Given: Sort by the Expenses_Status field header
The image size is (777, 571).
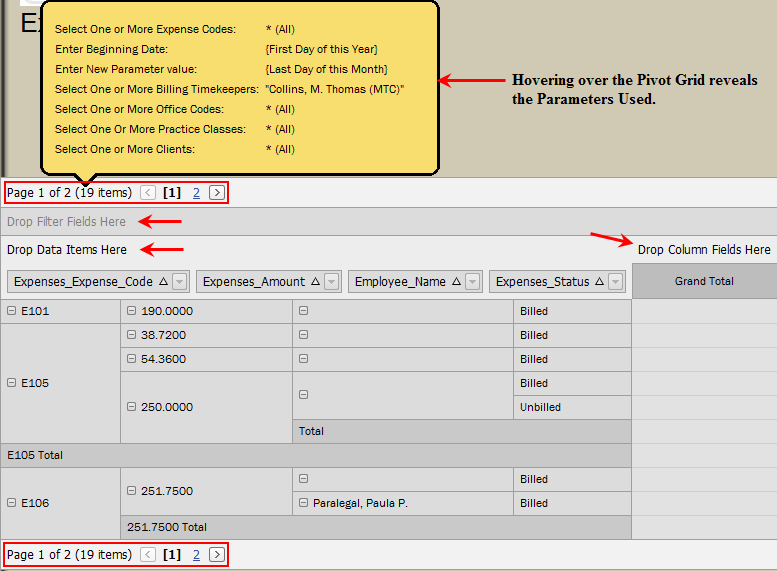Looking at the screenshot, I should pyautogui.click(x=543, y=282).
